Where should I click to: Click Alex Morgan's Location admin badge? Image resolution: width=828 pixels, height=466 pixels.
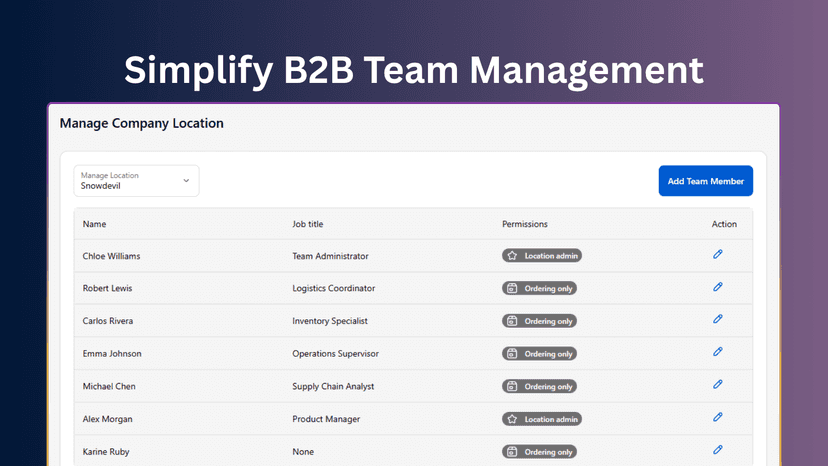(542, 419)
